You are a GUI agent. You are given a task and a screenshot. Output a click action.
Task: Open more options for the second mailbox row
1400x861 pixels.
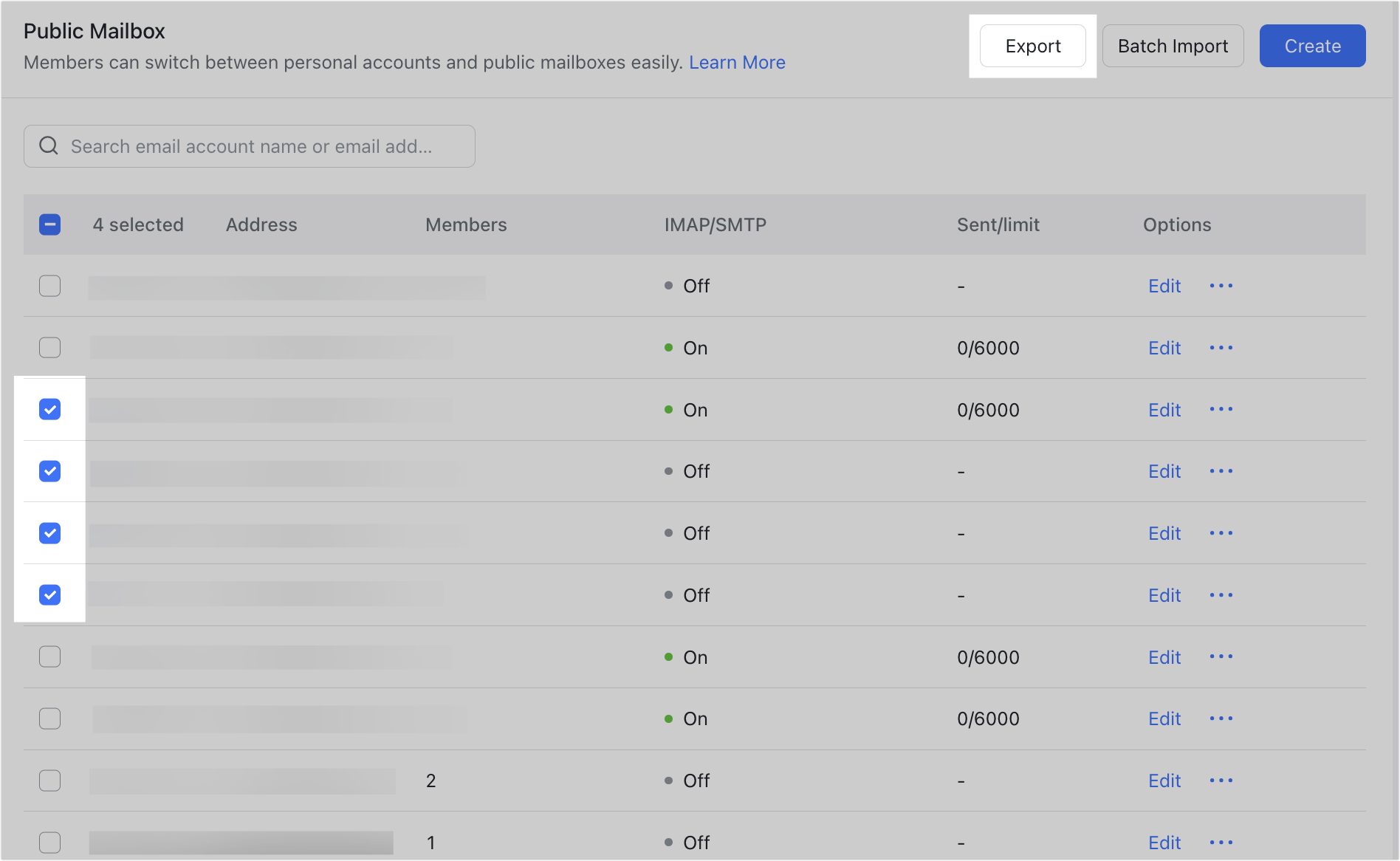tap(1221, 348)
